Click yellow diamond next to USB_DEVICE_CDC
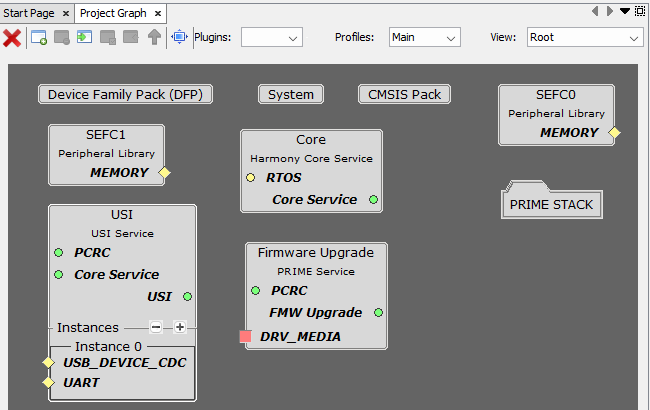Image resolution: width=650 pixels, height=410 pixels. (x=47, y=362)
